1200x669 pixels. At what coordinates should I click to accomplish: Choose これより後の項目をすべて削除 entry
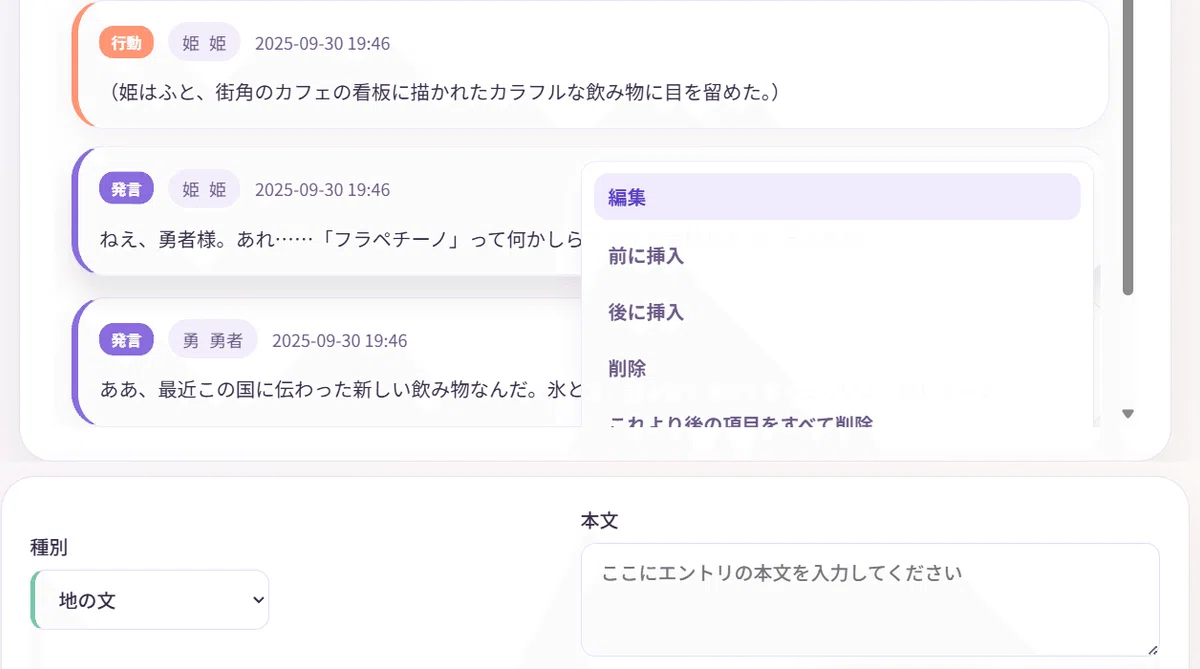(x=837, y=420)
